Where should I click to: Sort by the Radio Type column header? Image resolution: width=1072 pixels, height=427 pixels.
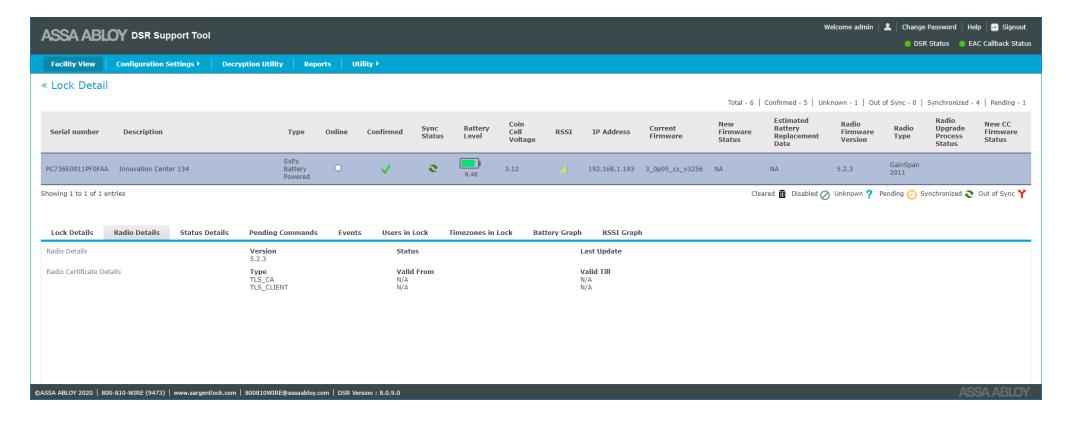pos(903,132)
